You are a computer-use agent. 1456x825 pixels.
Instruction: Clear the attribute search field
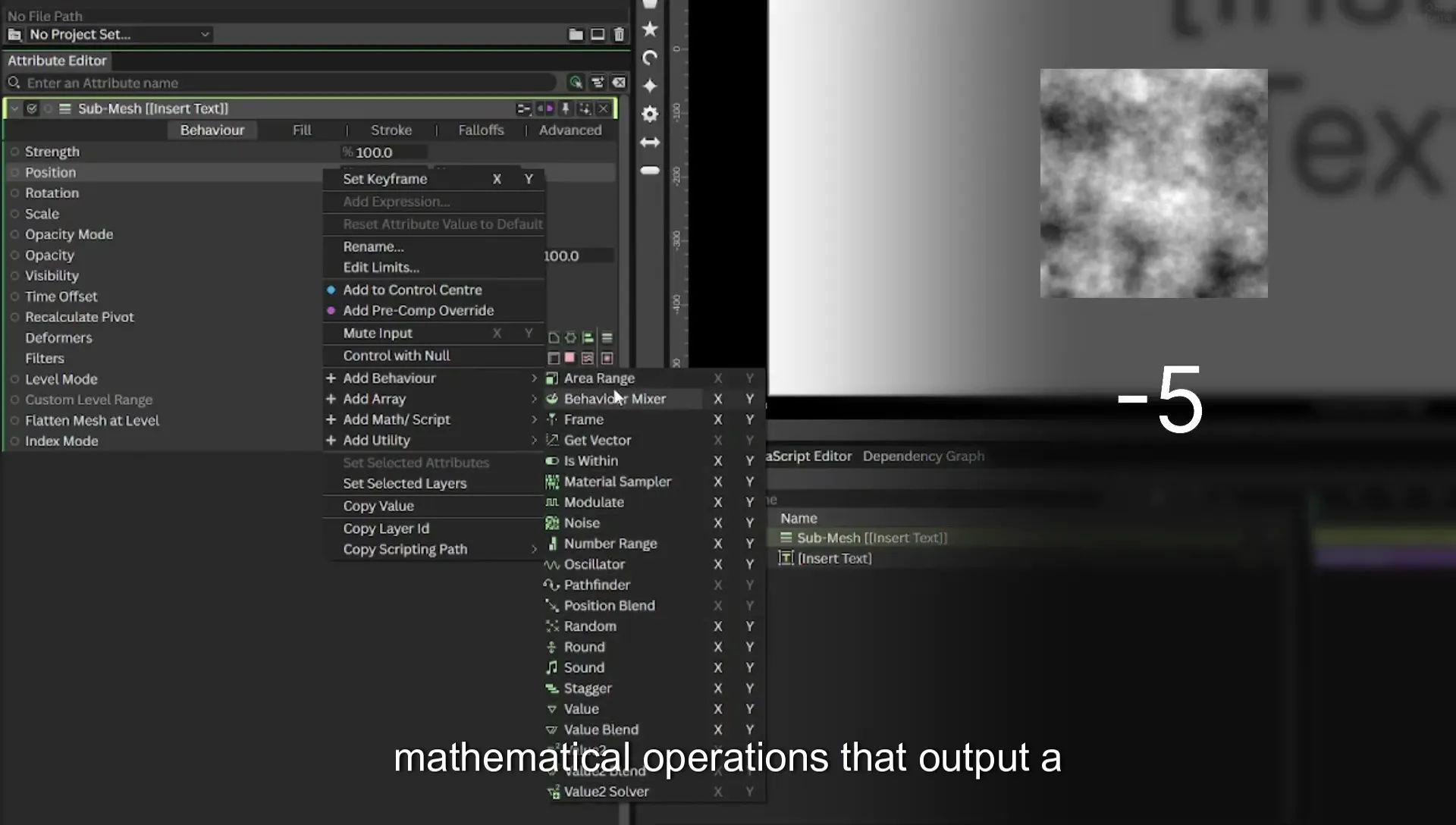619,83
